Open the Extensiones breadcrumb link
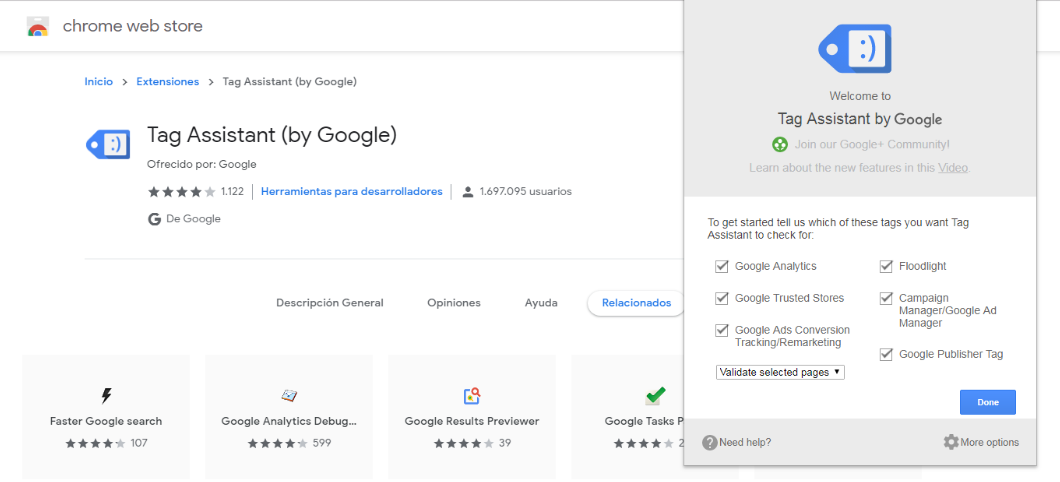This screenshot has width=1060, height=482. 168,82
